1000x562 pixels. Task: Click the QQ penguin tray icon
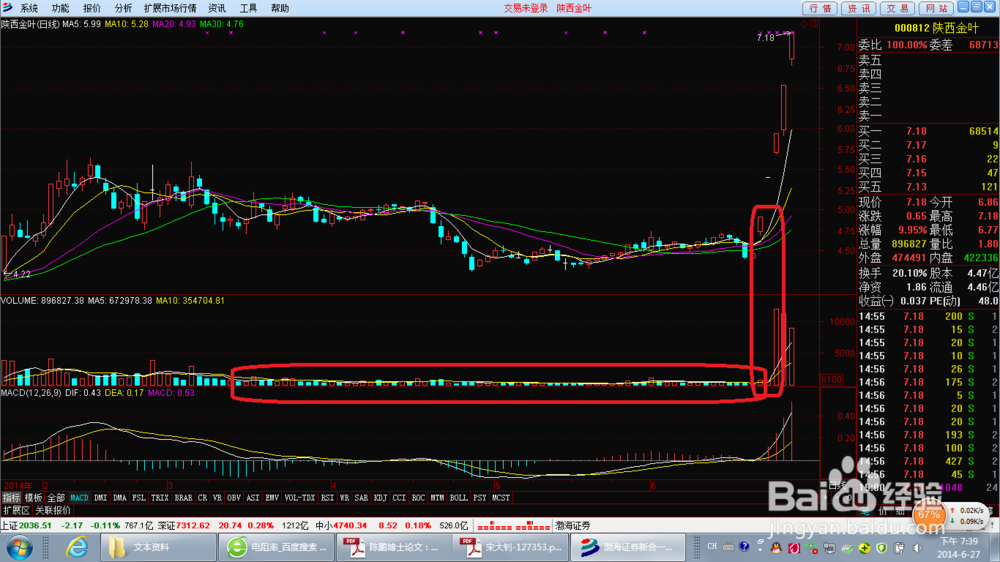point(776,548)
